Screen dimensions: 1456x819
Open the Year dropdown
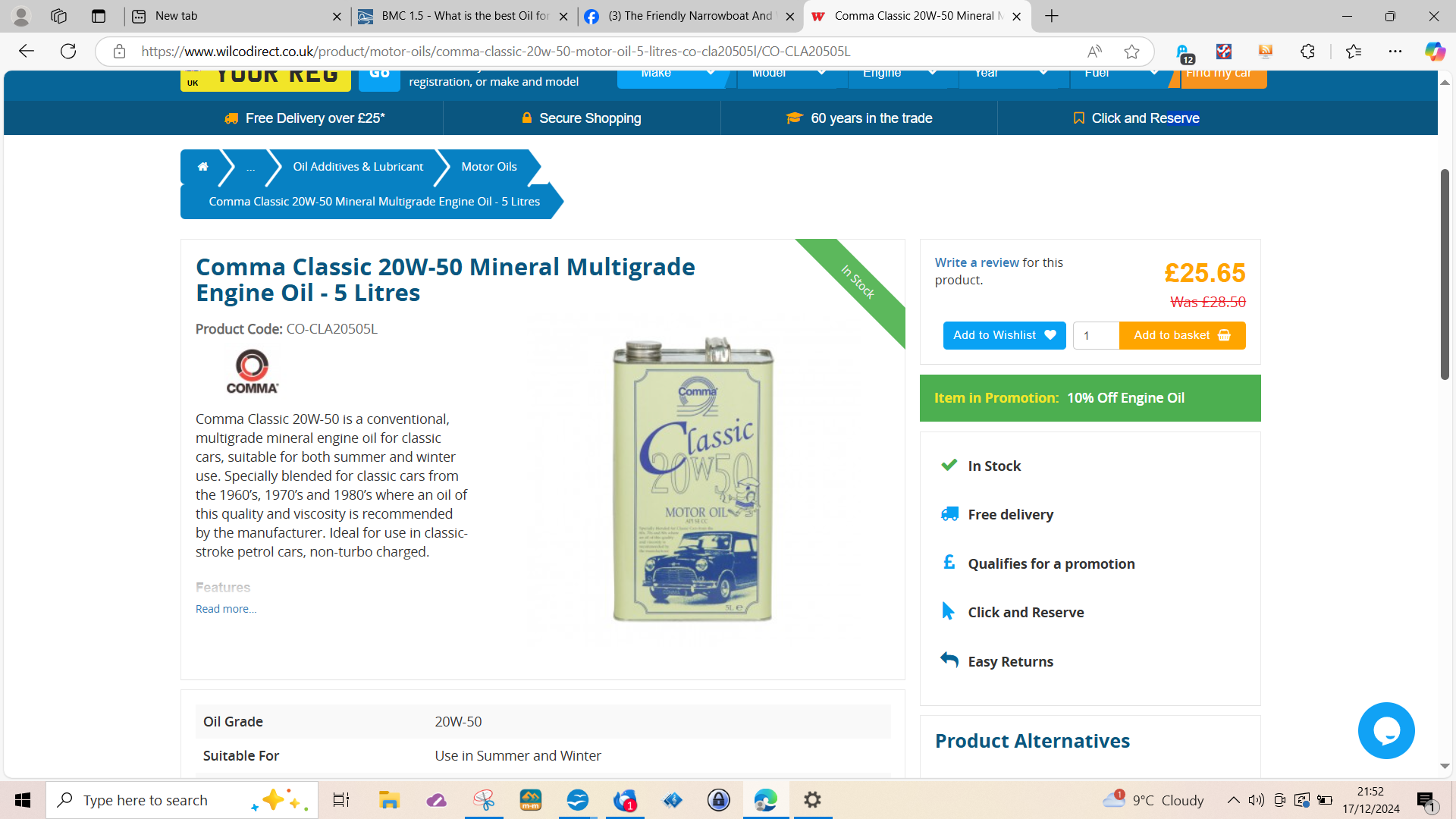pyautogui.click(x=1013, y=73)
